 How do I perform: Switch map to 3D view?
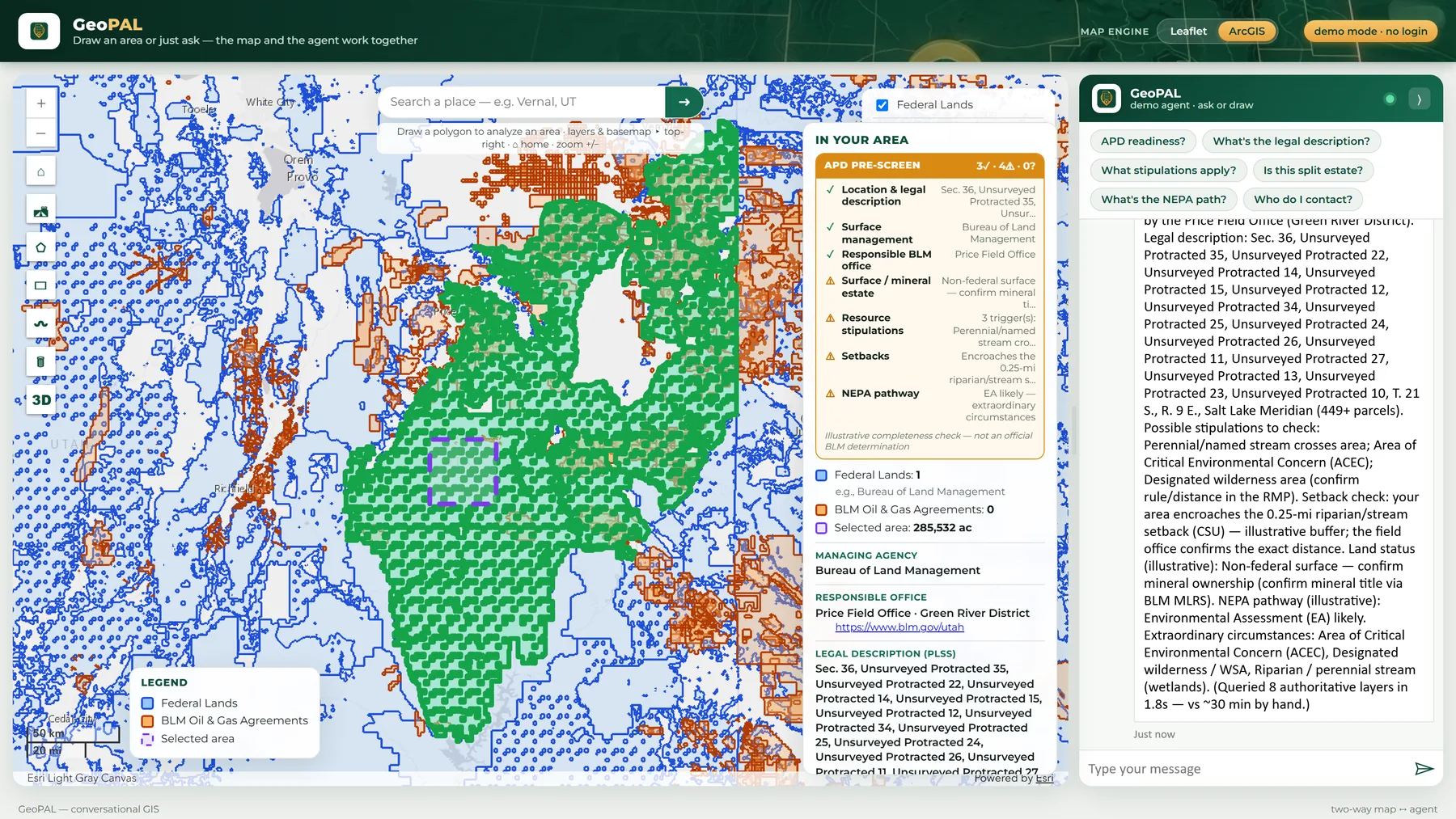pyautogui.click(x=41, y=399)
